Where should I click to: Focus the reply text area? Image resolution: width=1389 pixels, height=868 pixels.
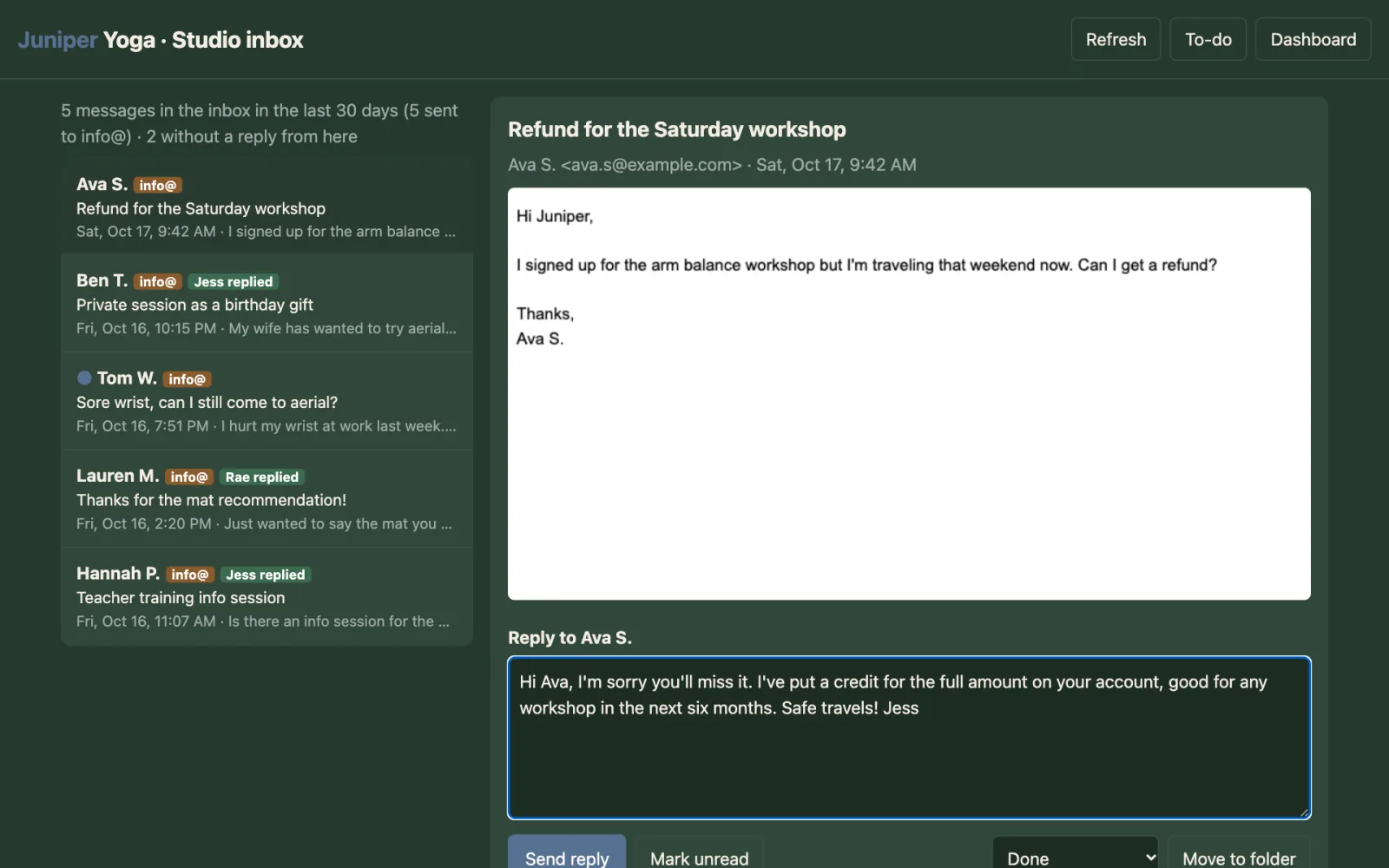pyautogui.click(x=909, y=738)
